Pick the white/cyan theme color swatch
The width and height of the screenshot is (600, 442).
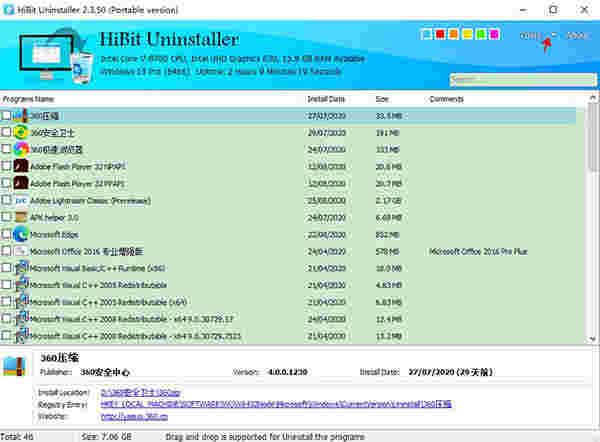pos(426,34)
